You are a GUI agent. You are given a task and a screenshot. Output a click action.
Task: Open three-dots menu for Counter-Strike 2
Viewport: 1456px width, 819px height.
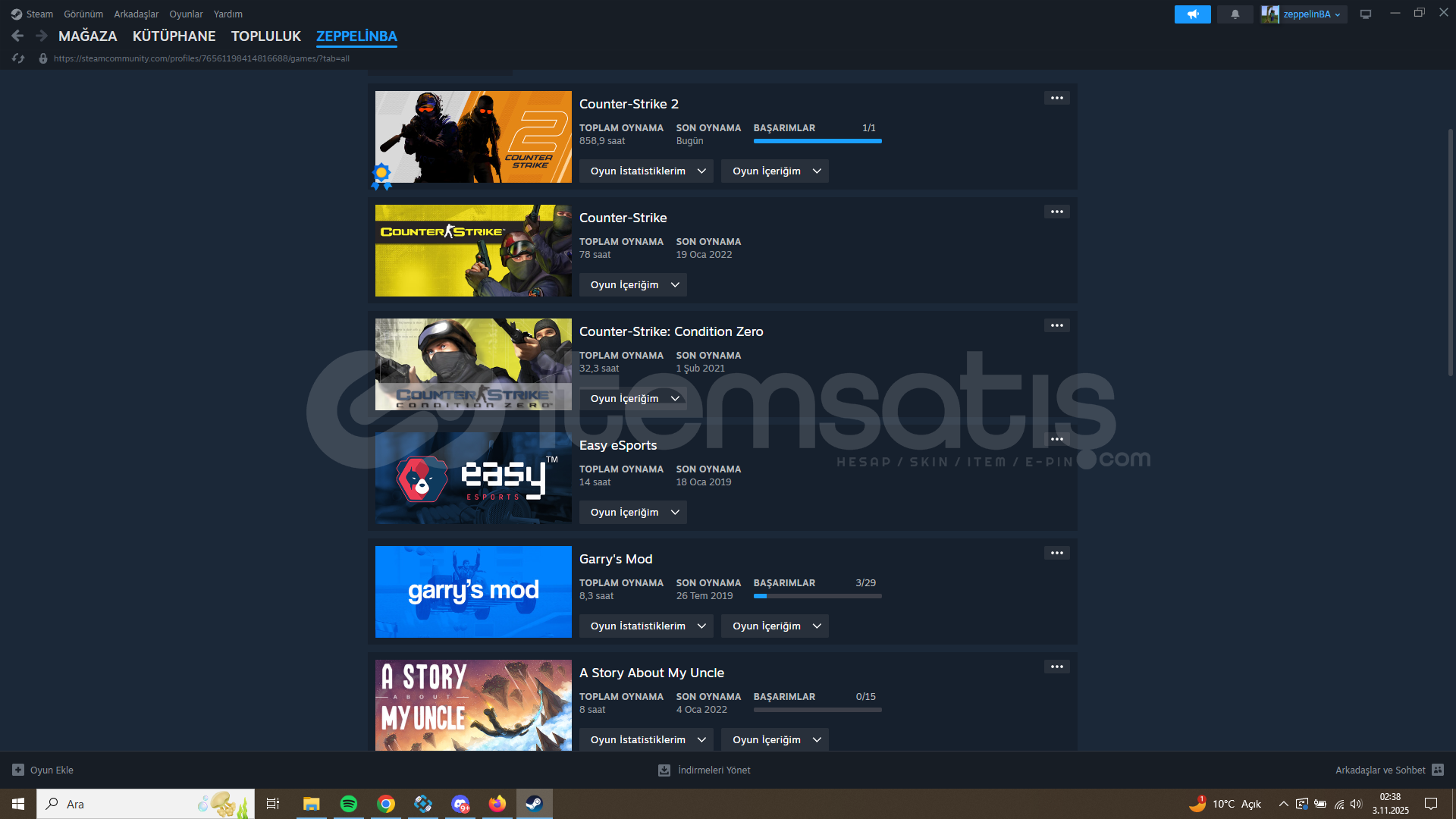[1056, 98]
